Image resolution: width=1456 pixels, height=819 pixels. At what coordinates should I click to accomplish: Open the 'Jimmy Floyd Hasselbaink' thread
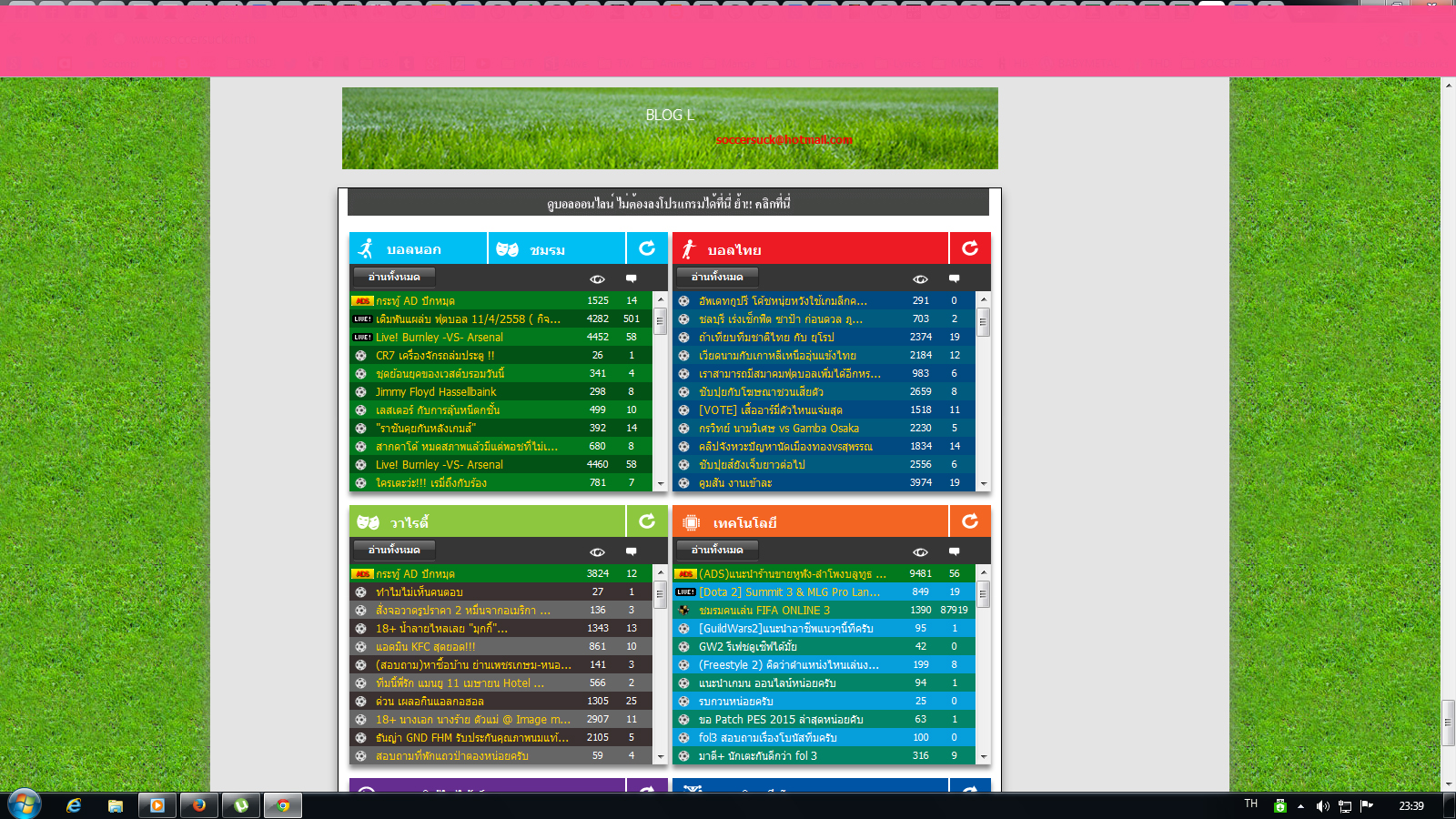[x=436, y=391]
